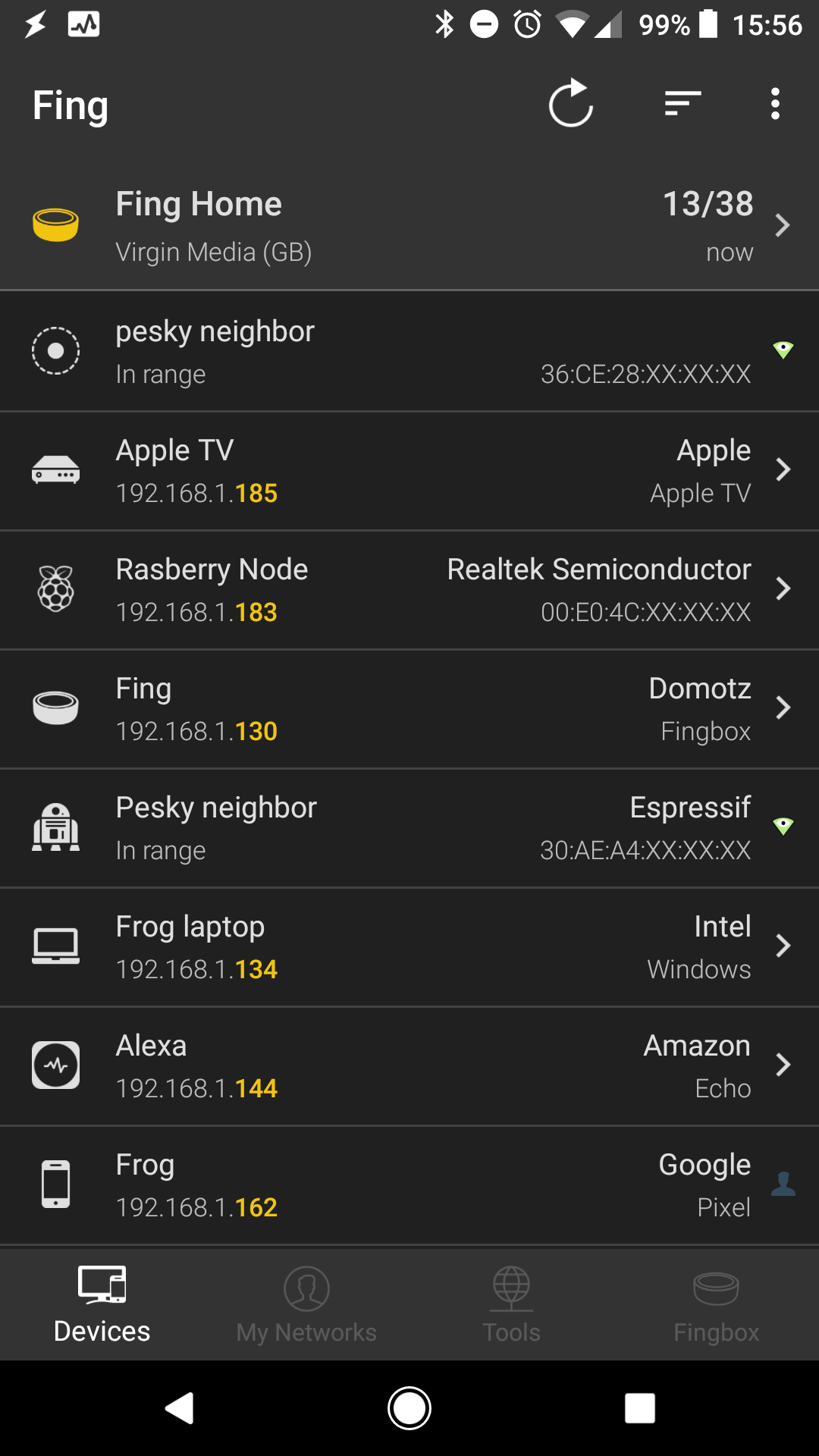Tap the user icon on Frog row
Image resolution: width=819 pixels, height=1456 pixels.
[783, 1184]
